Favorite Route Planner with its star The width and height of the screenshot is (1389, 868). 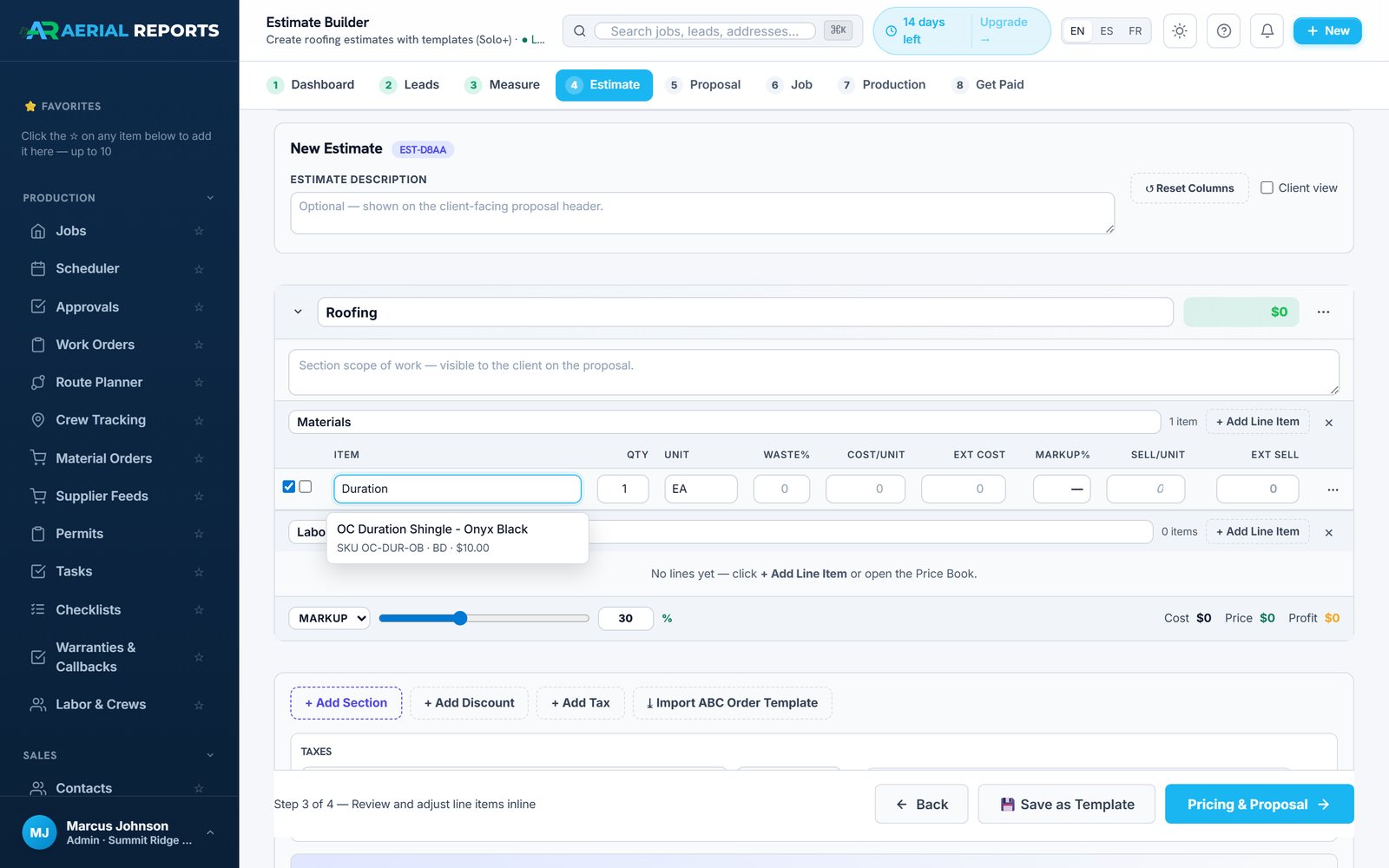(199, 383)
